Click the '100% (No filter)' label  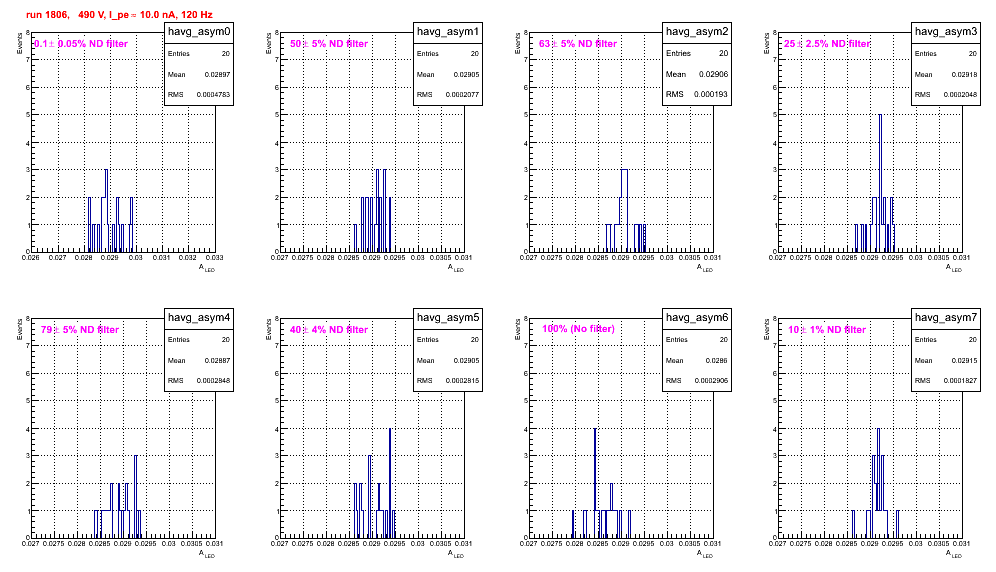578,329
